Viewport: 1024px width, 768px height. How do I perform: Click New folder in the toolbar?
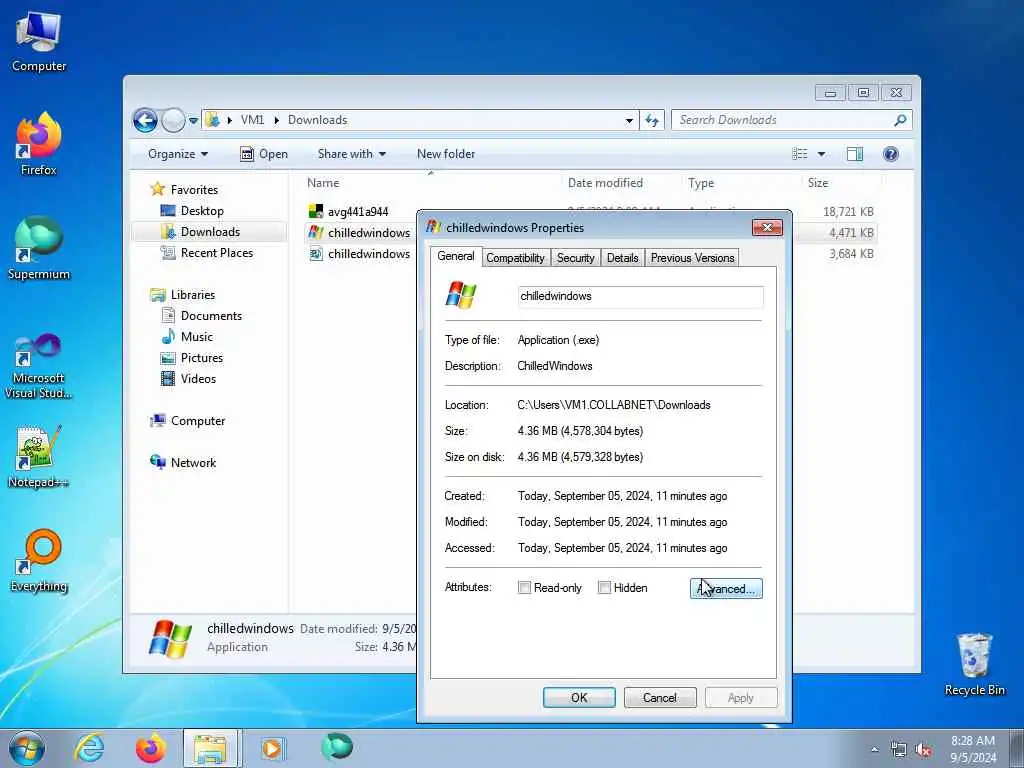pos(446,154)
